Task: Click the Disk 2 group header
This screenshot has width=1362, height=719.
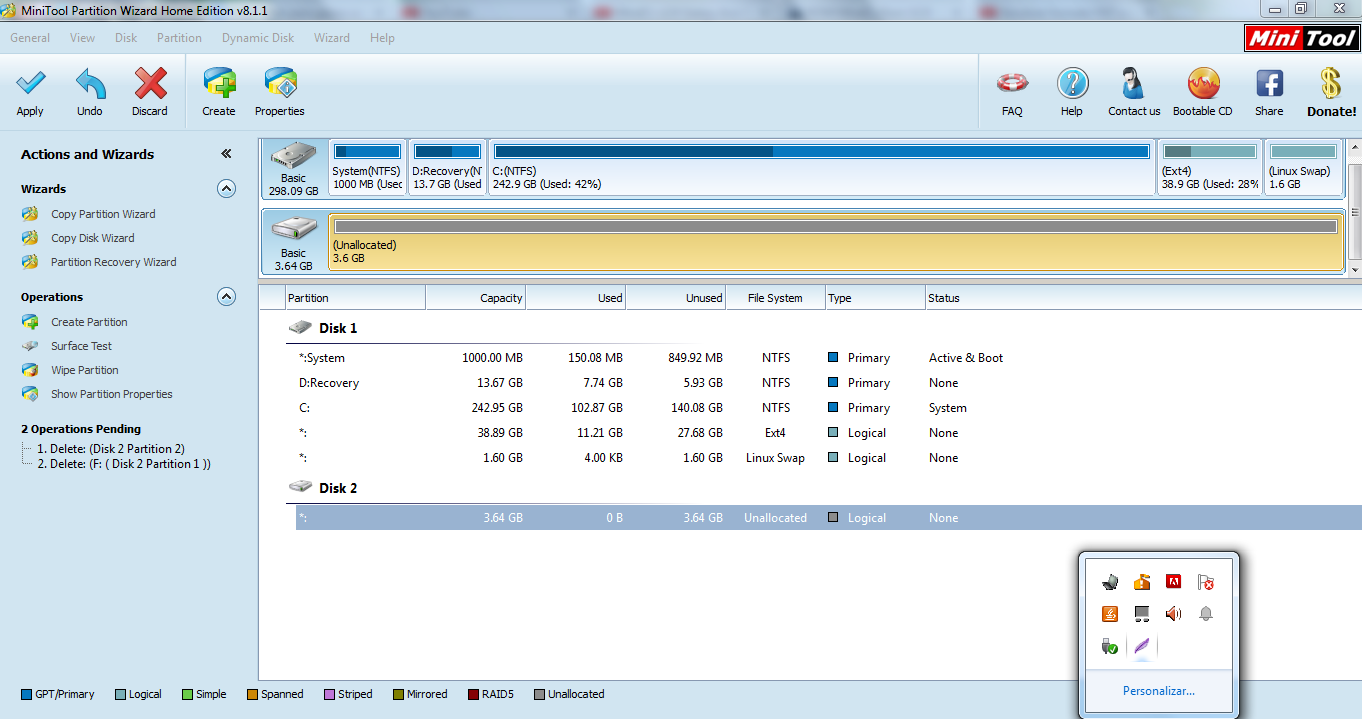Action: point(323,488)
